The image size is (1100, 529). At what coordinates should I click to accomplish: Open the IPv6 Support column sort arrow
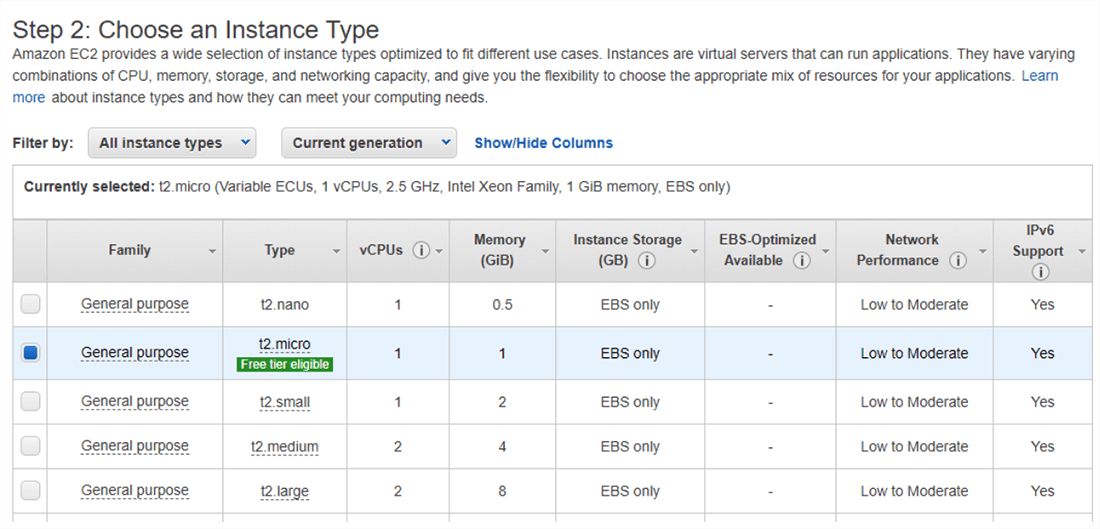1082,251
